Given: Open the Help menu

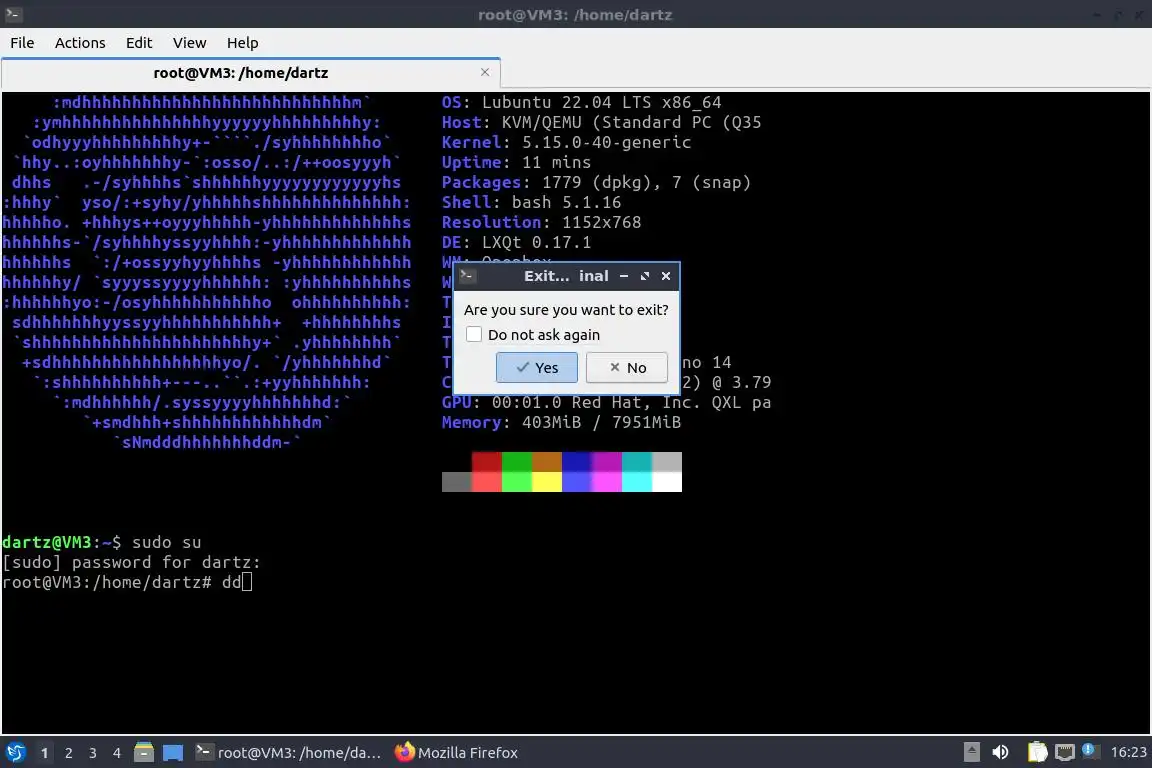Looking at the screenshot, I should click(242, 43).
